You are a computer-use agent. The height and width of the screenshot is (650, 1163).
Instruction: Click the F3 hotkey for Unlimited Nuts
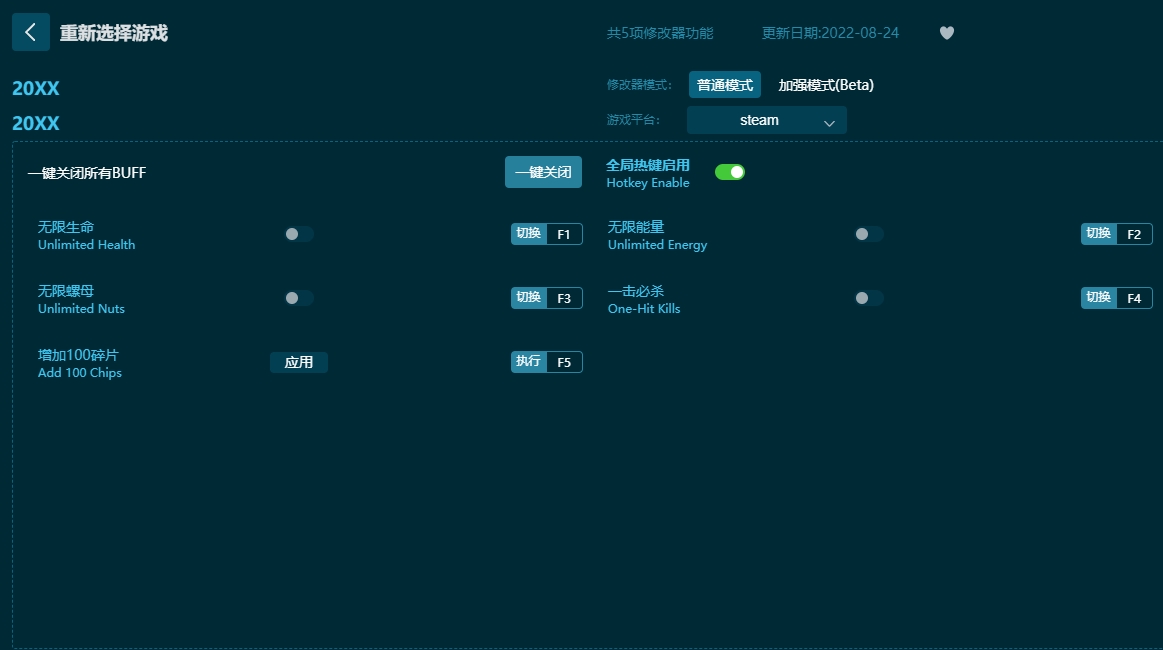pos(564,298)
